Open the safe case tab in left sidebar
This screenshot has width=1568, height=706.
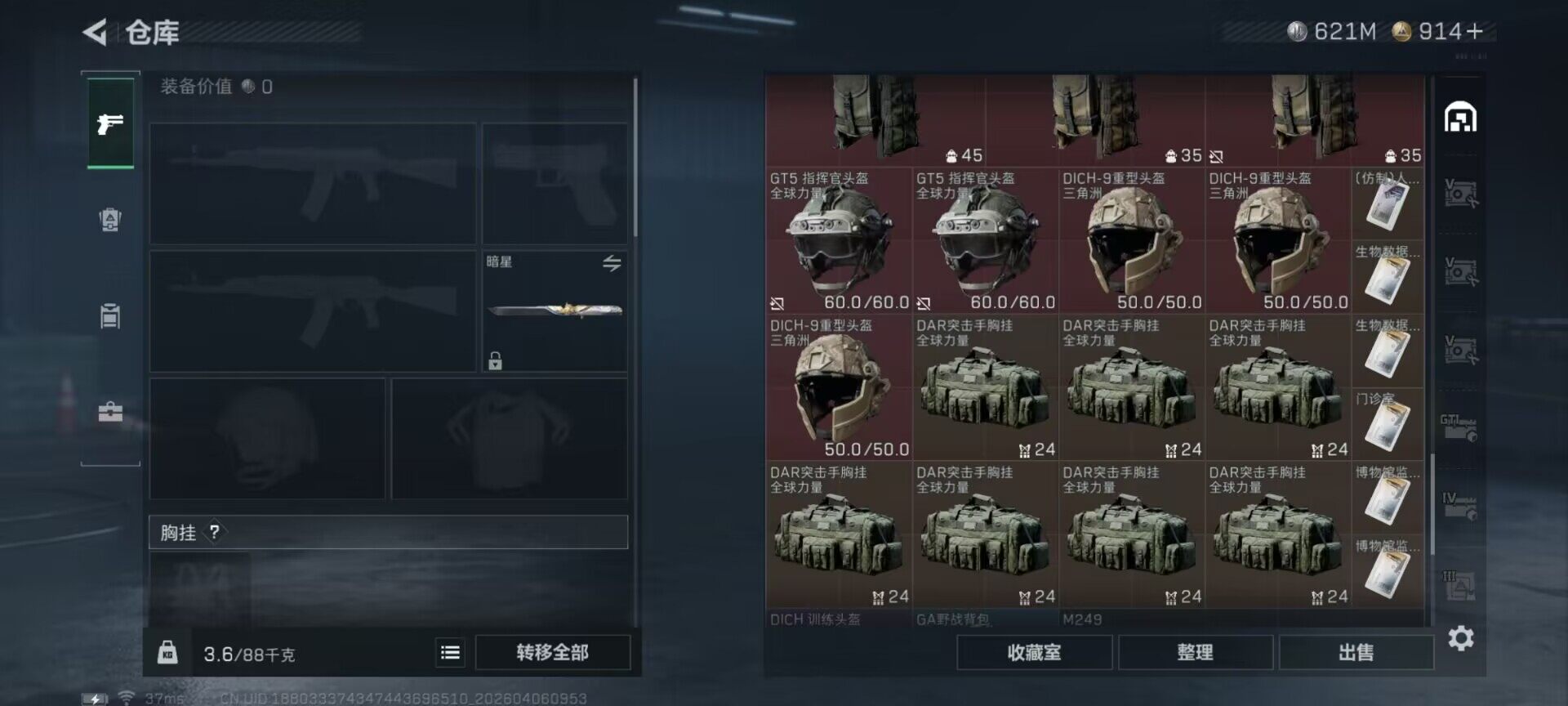[110, 411]
